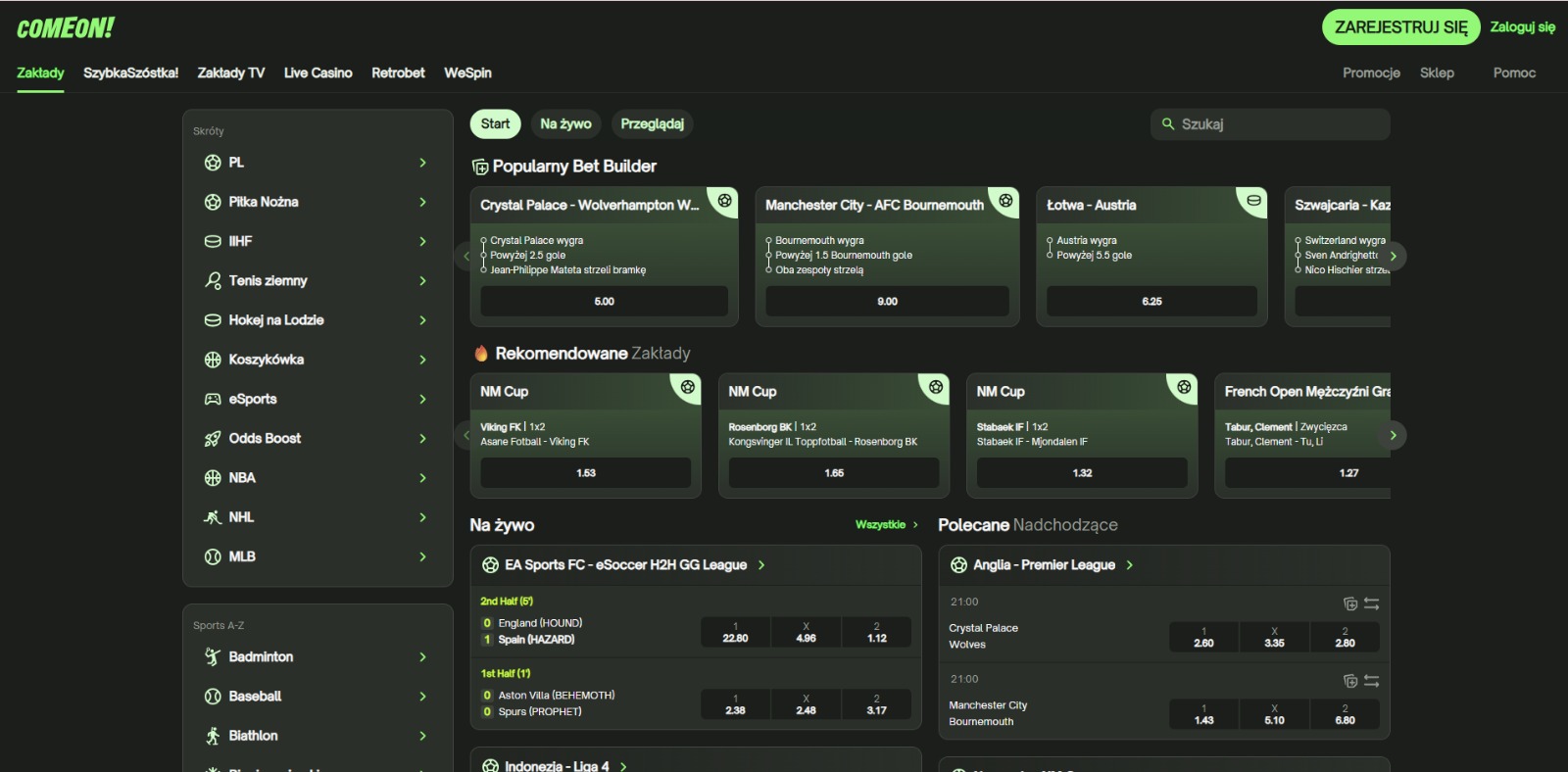Open the Zakłady tab
The height and width of the screenshot is (772, 1568).
pyautogui.click(x=40, y=72)
